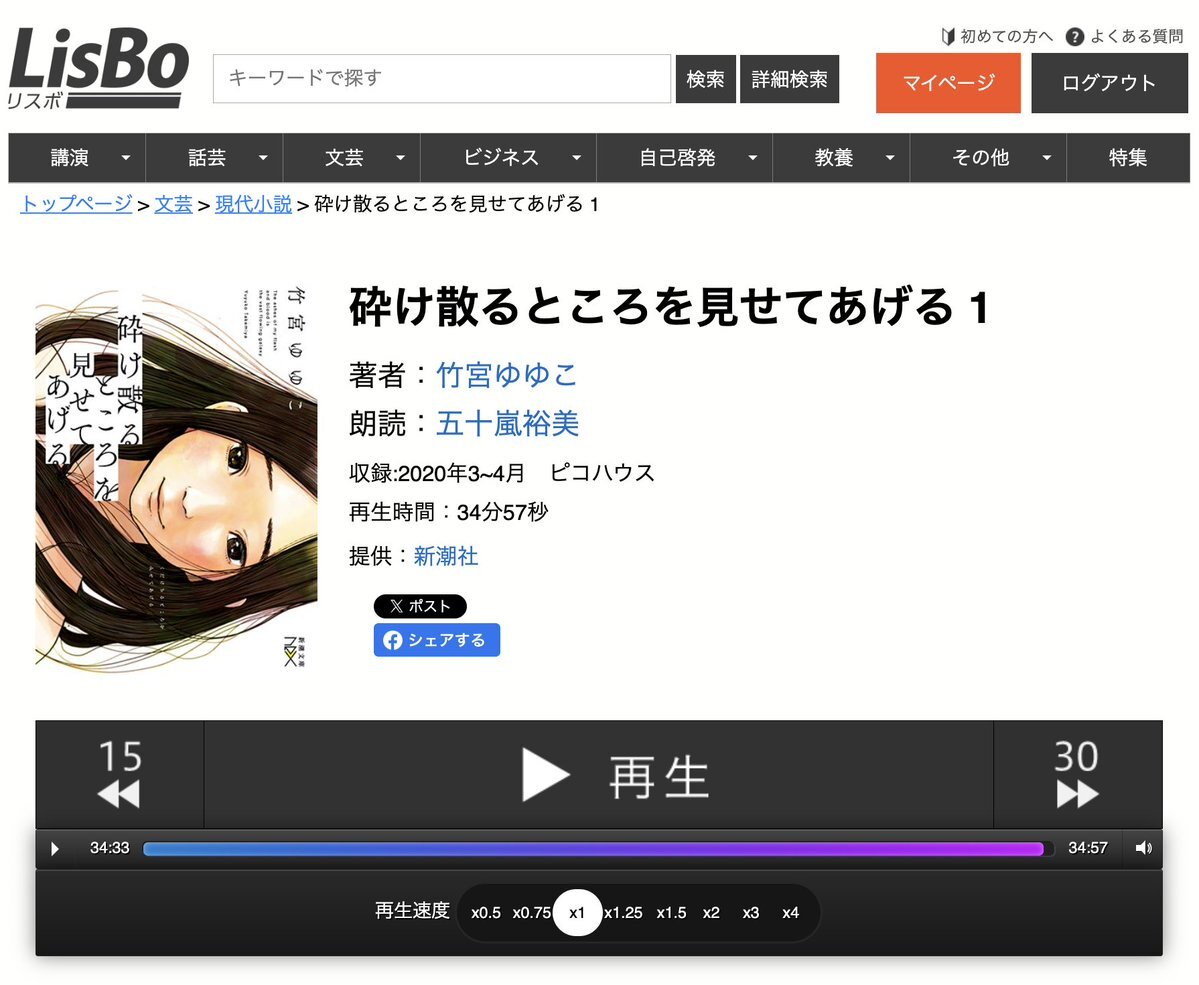Image resolution: width=1199 pixels, height=985 pixels.
Task: Skip forward 30 seconds
Action: coord(1077,774)
